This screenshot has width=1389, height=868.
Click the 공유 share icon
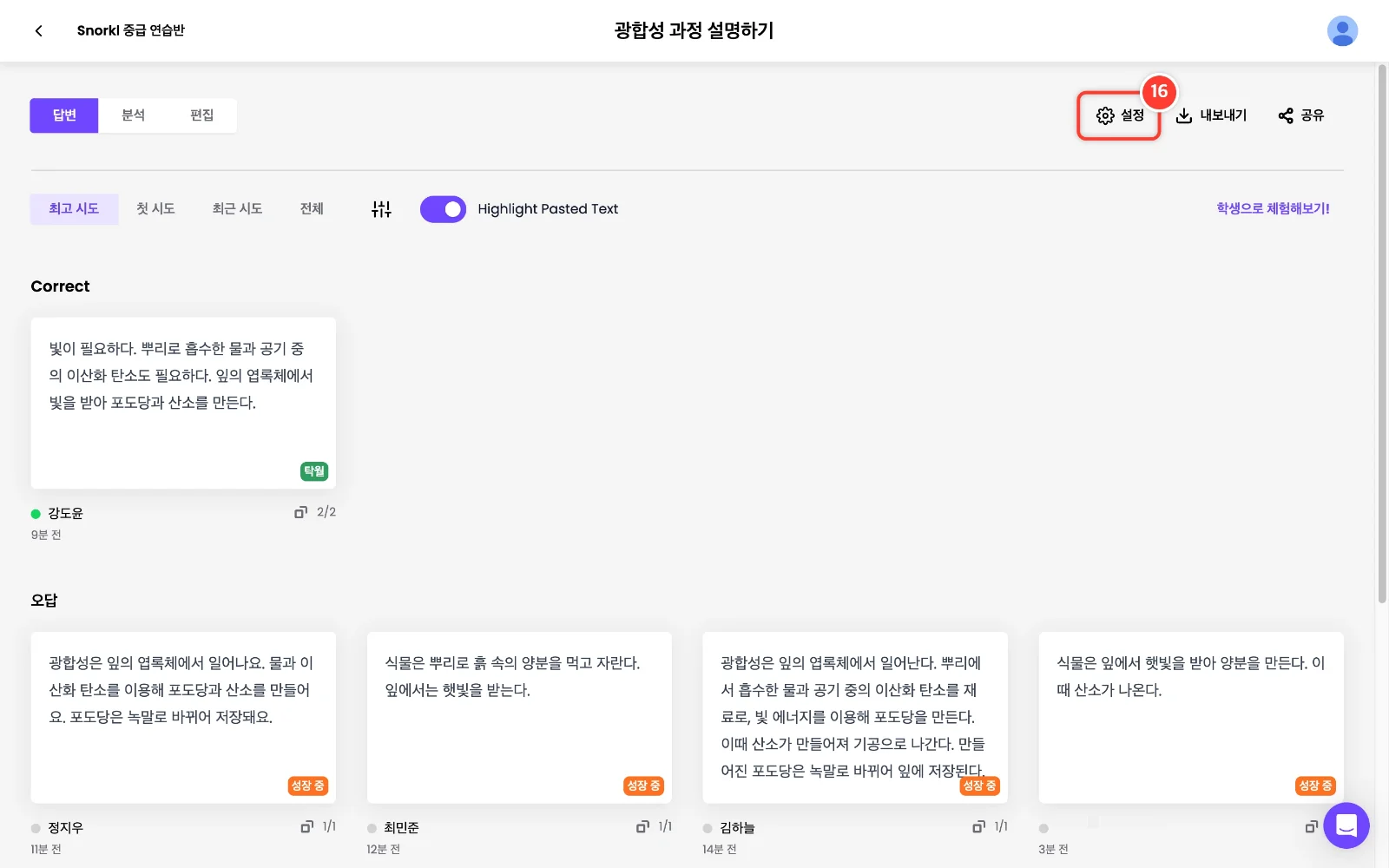(x=1286, y=115)
